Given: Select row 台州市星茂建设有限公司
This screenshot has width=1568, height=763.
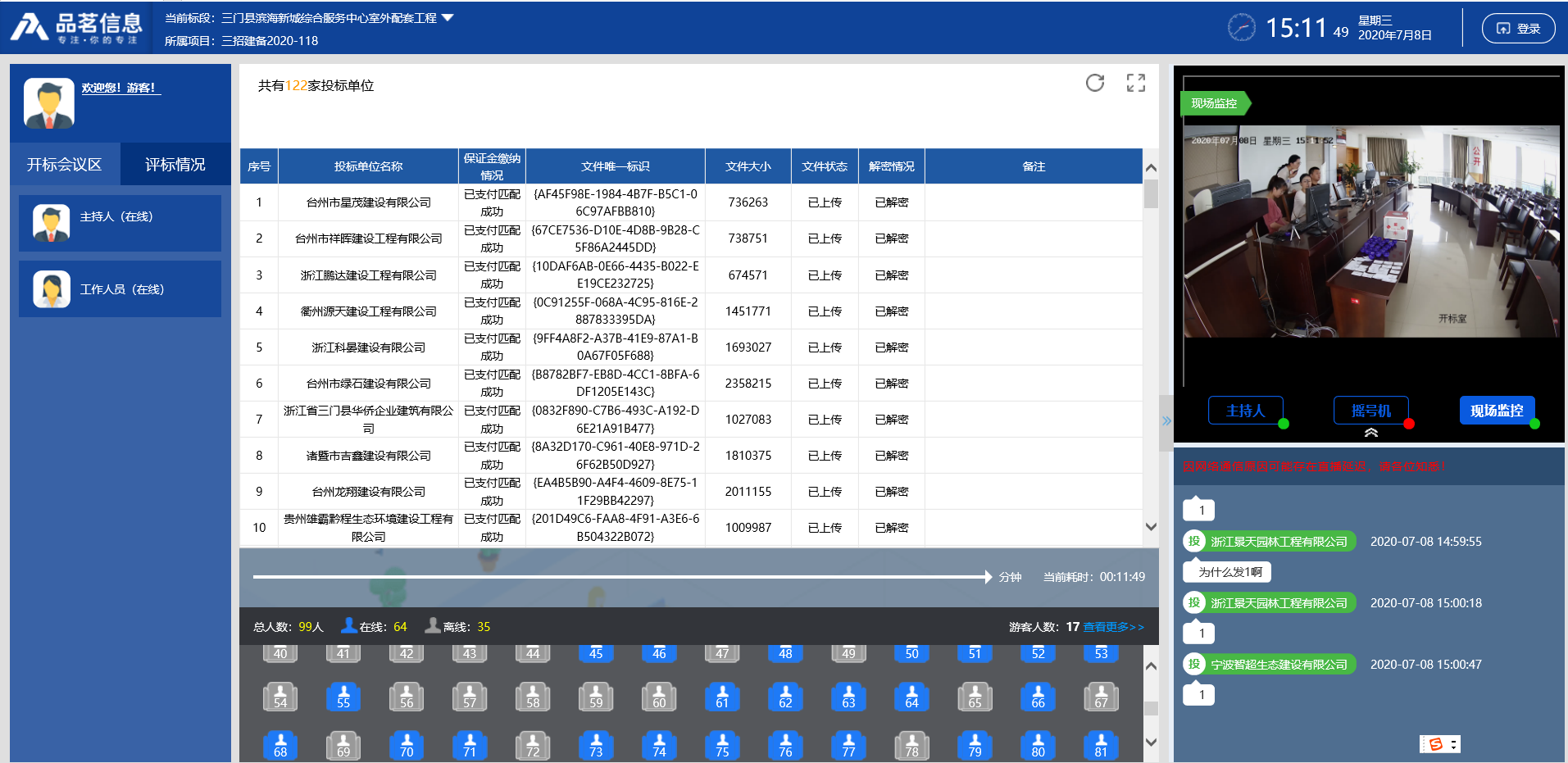Looking at the screenshot, I should point(691,202).
